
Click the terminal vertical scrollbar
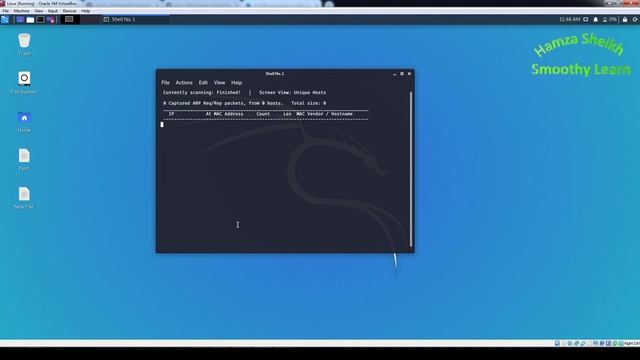(x=411, y=169)
